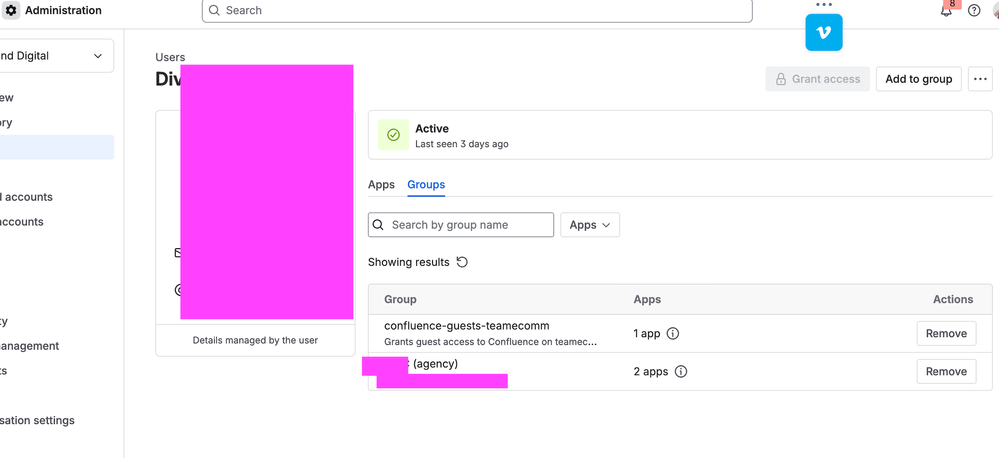Viewport: 999px width, 458px height.
Task: Focus the Search by group name field
Action: pyautogui.click(x=461, y=225)
